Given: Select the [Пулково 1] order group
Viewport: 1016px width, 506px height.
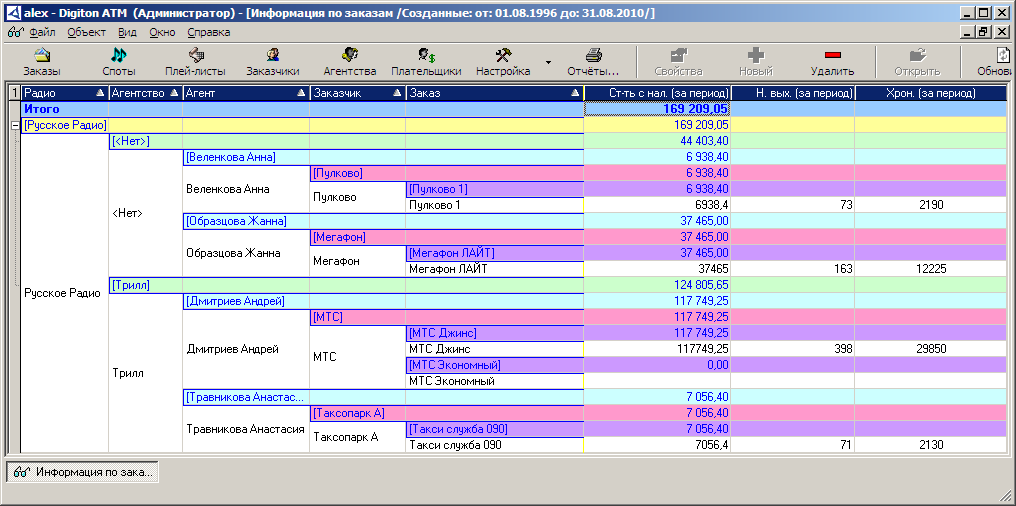Looking at the screenshot, I should (706, 189).
